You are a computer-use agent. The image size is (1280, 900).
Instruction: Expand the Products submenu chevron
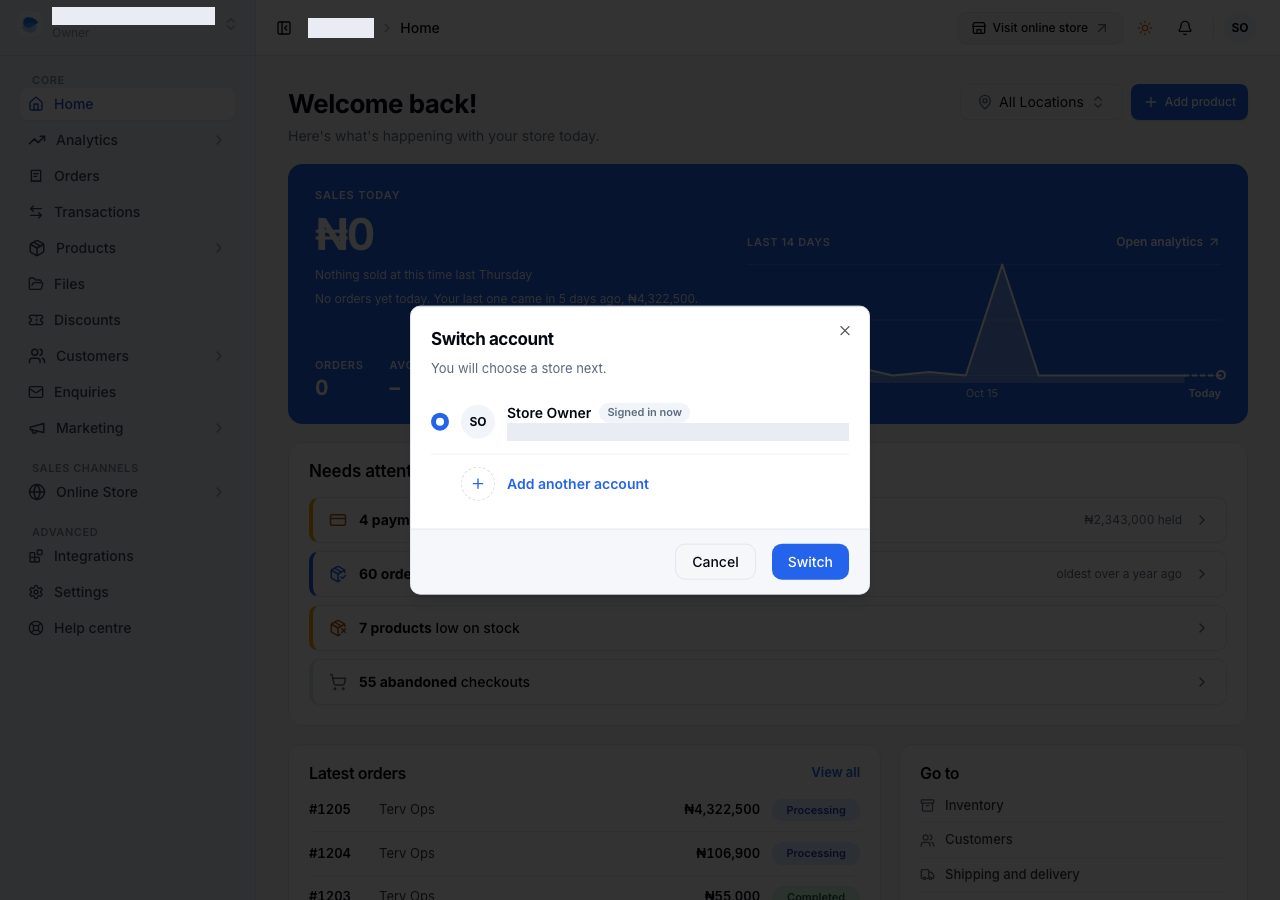(x=218, y=248)
